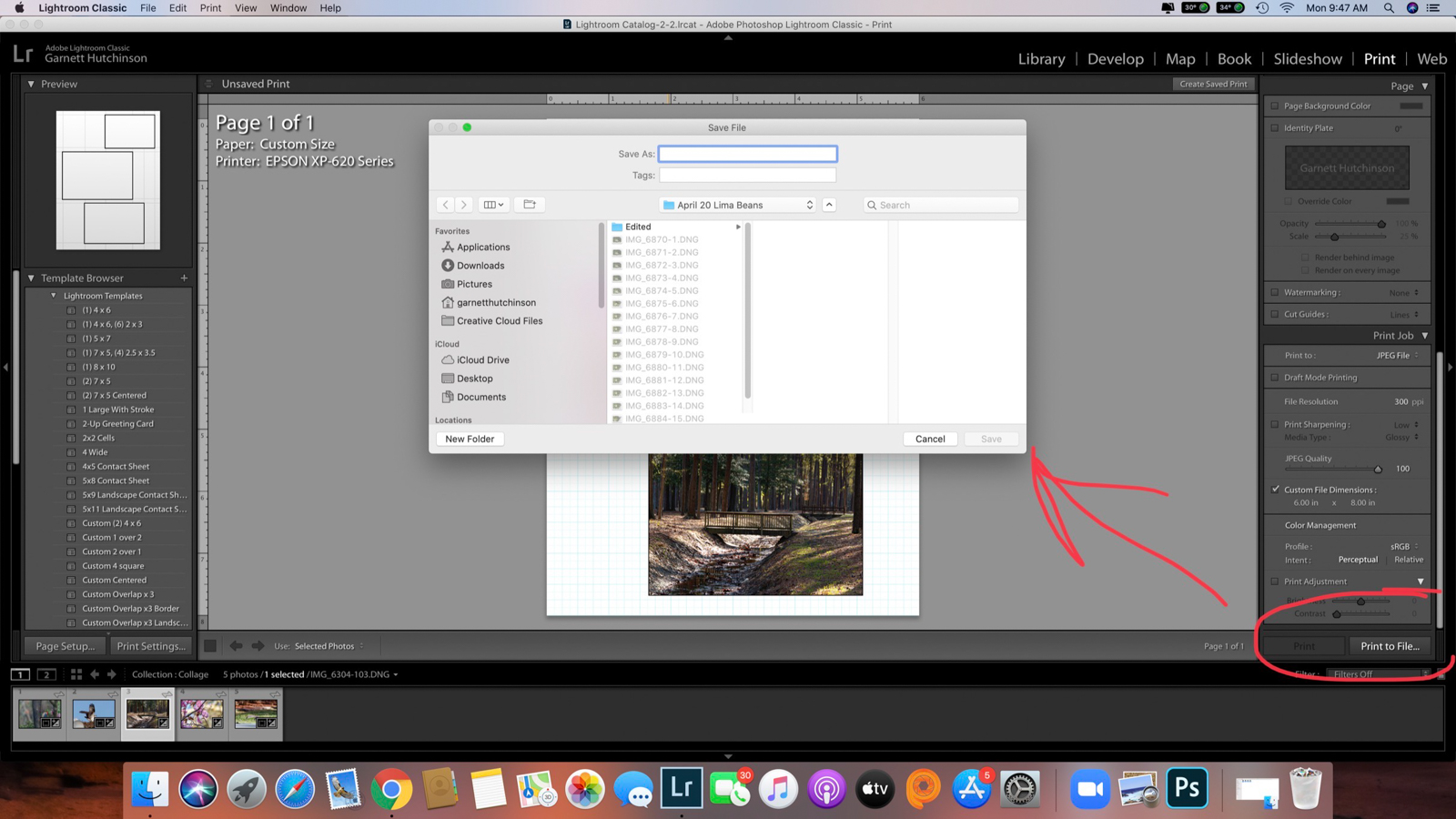
Task: Click the grid view icon above the filmstrip
Action: pyautogui.click(x=76, y=674)
